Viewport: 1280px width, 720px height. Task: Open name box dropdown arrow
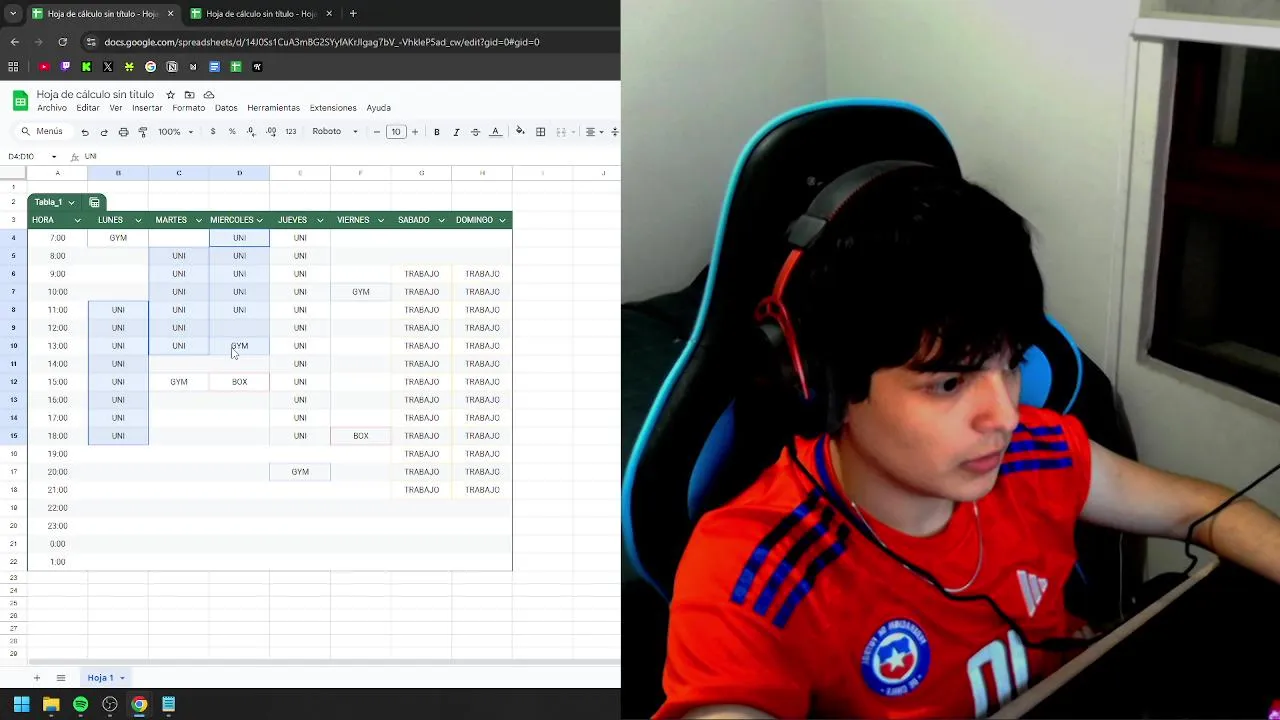(54, 157)
